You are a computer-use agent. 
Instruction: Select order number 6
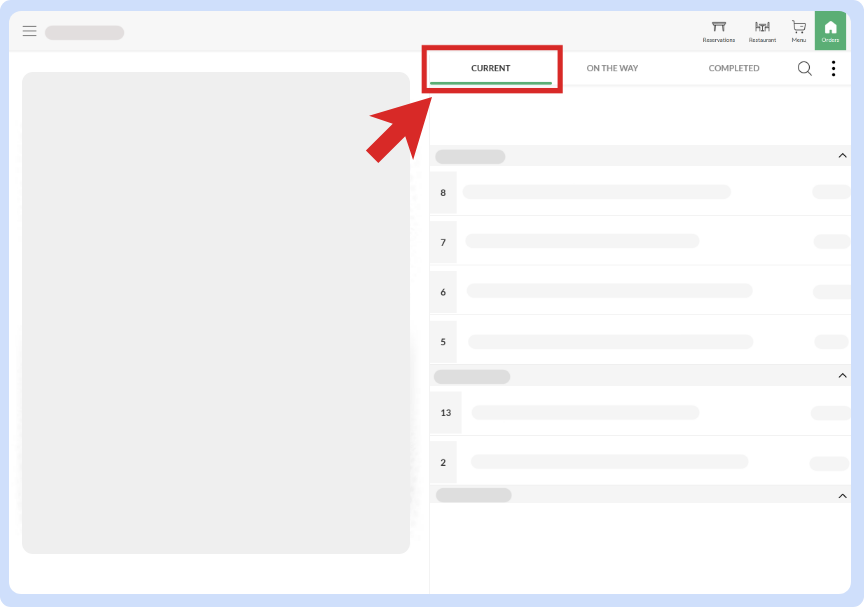[443, 292]
